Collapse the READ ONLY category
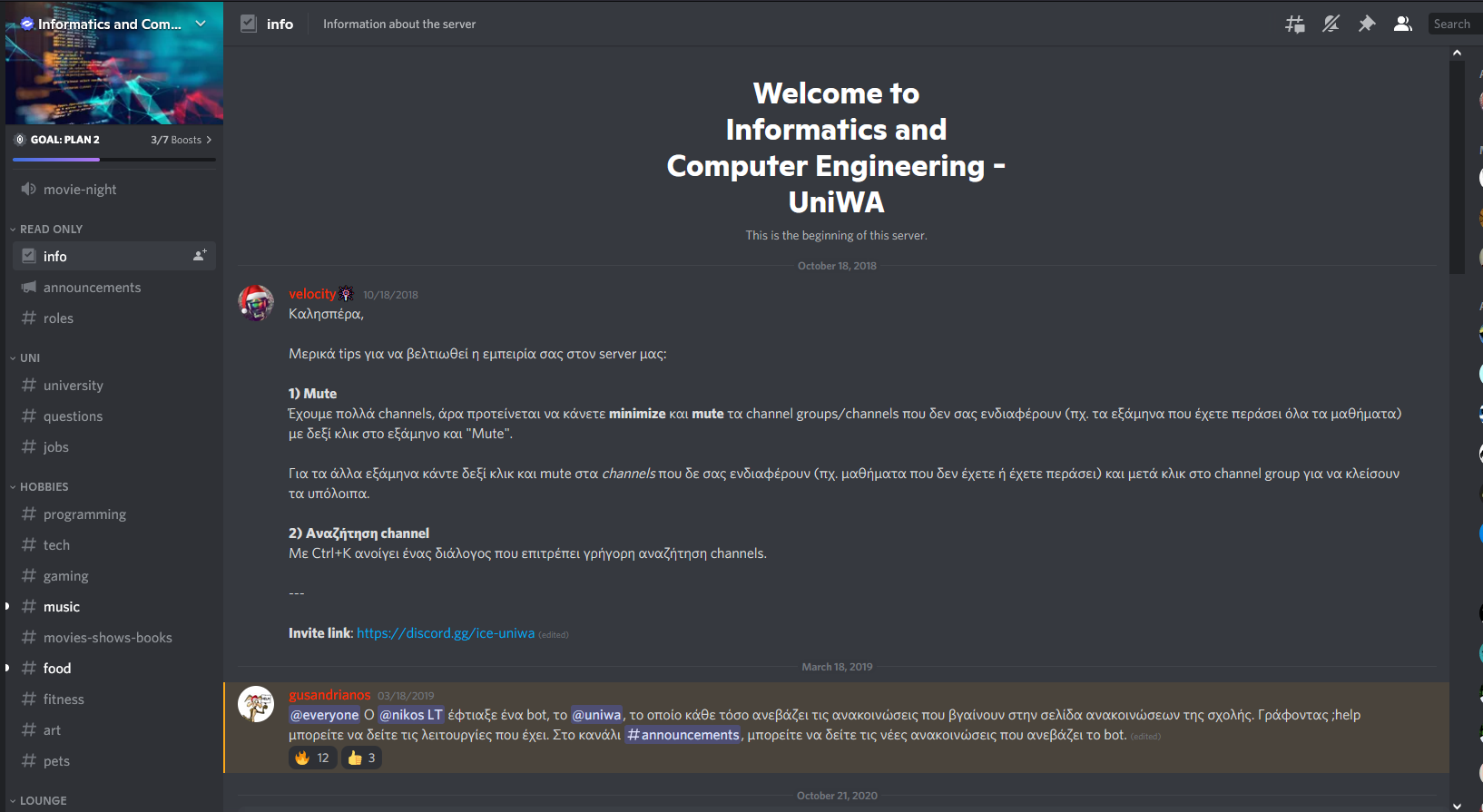This screenshot has width=1483, height=812. (51, 230)
